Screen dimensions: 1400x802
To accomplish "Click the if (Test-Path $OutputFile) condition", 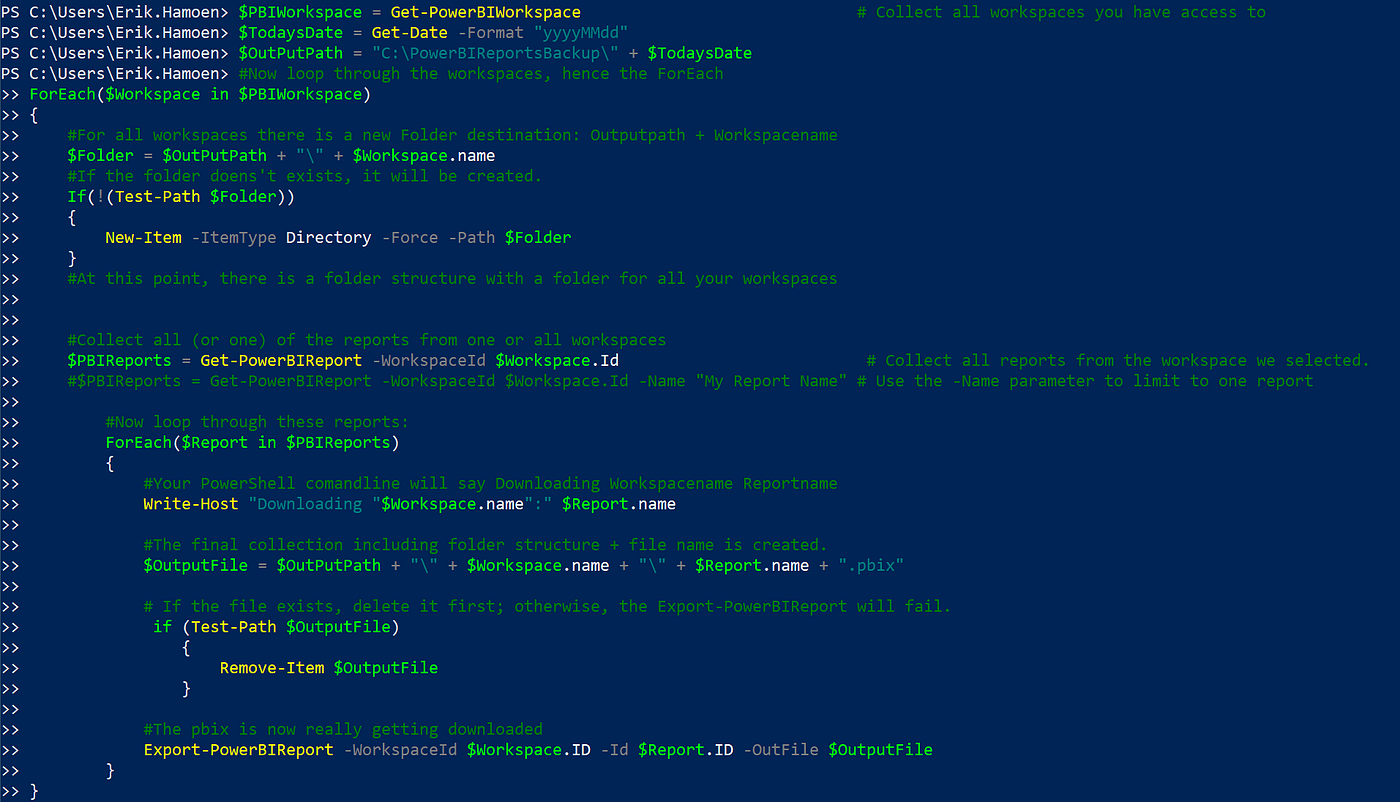I will [x=276, y=627].
